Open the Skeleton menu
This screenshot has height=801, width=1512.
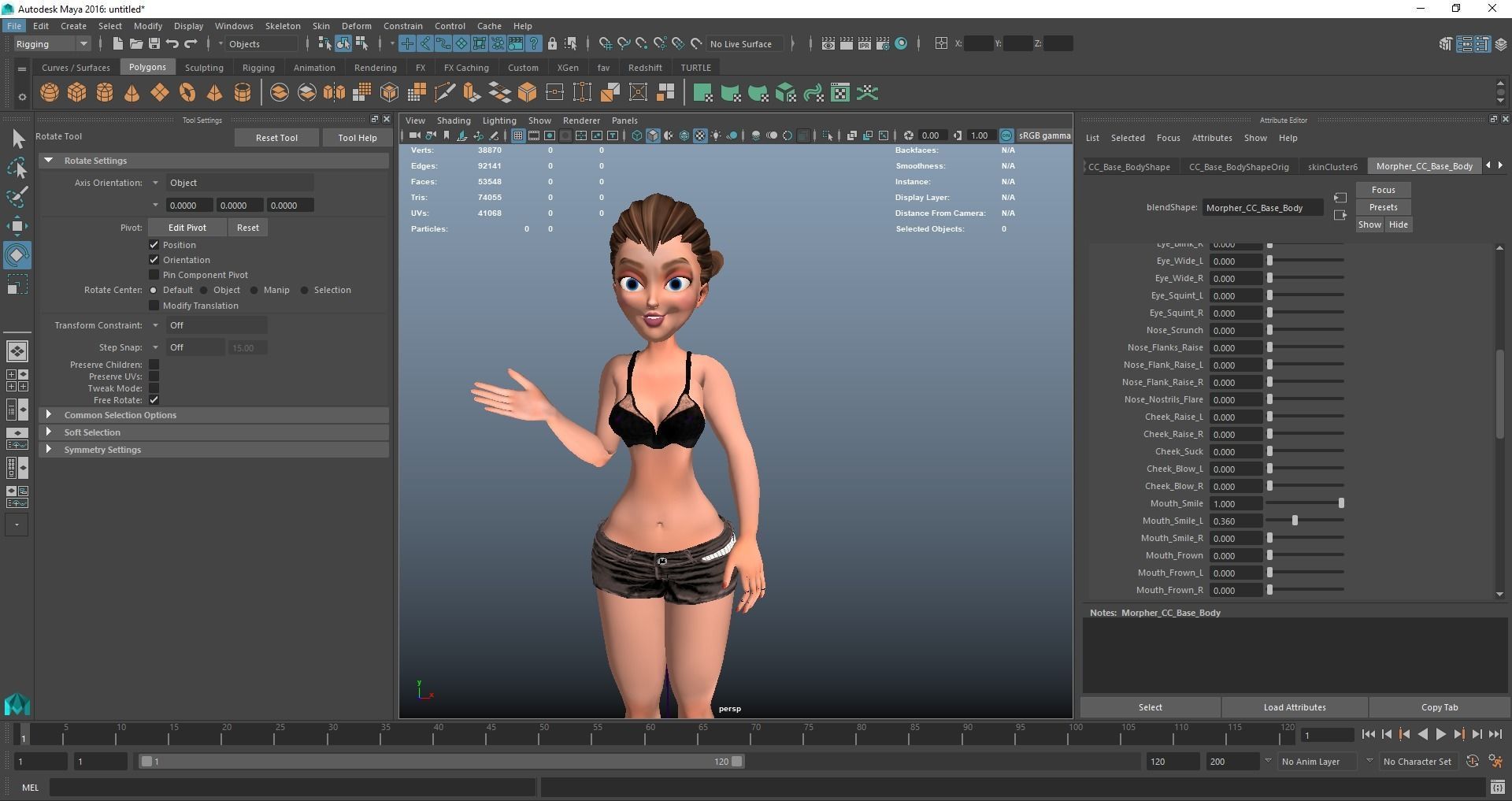[282, 26]
